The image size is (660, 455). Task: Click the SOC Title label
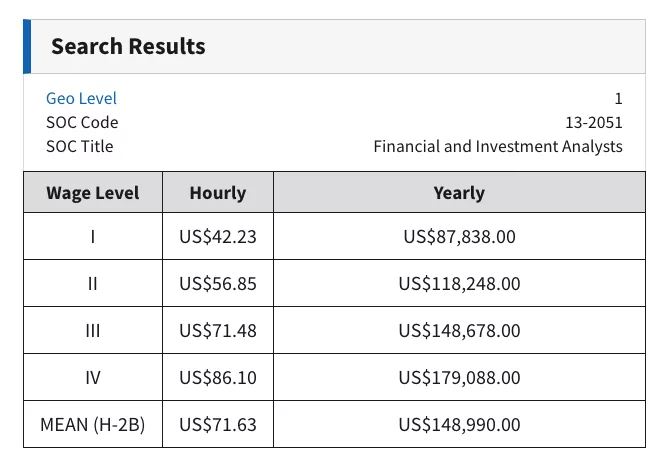coord(80,146)
